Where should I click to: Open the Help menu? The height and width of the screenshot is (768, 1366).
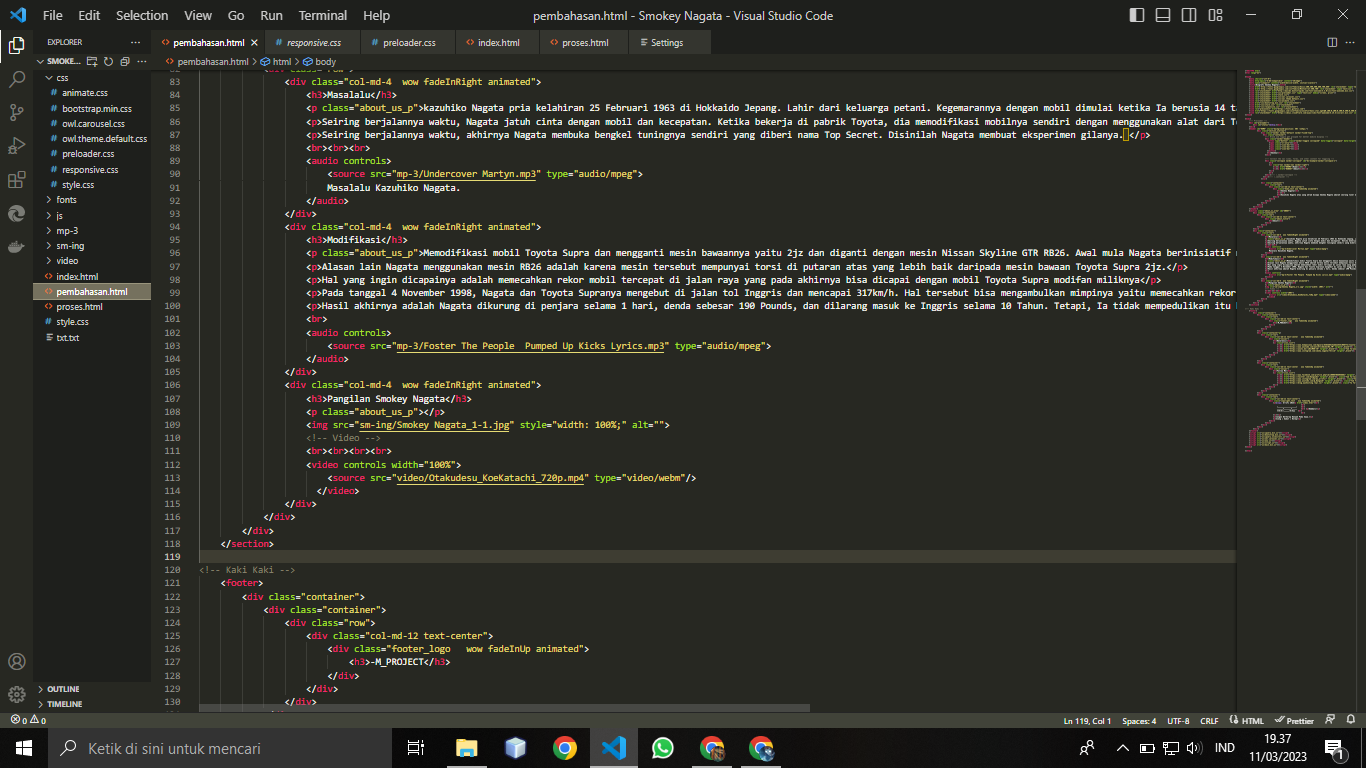pyautogui.click(x=377, y=15)
